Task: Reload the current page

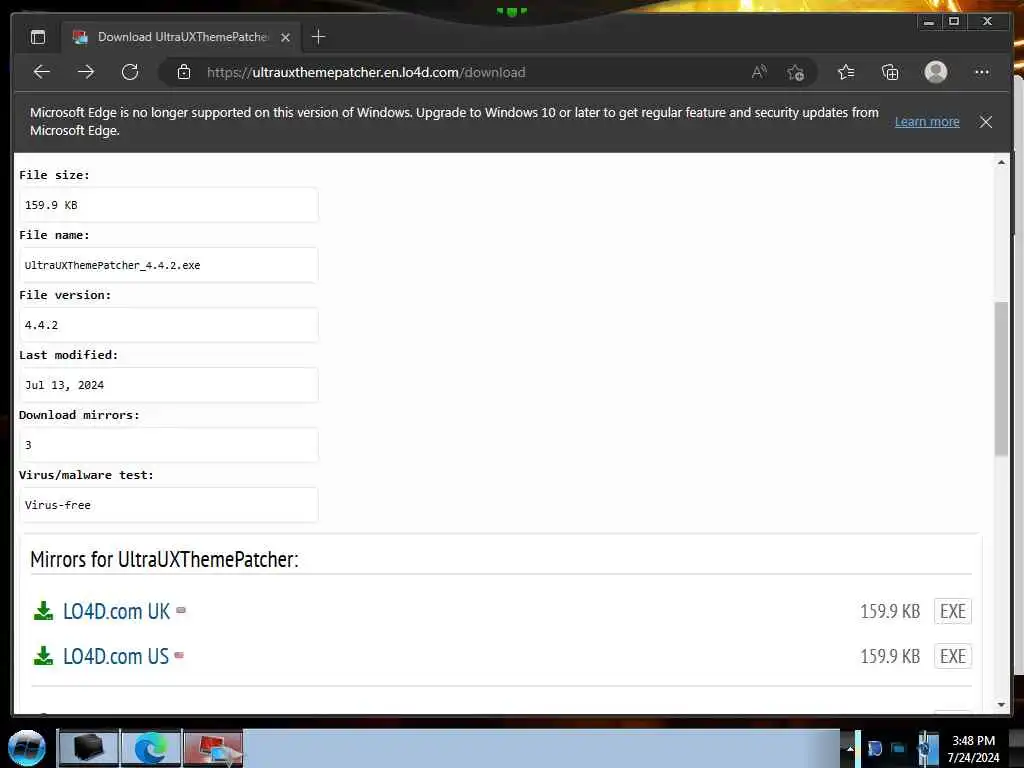Action: click(130, 72)
